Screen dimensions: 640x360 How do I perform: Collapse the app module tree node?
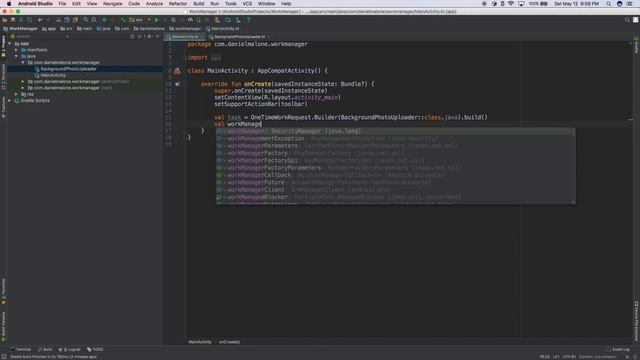tap(10, 43)
